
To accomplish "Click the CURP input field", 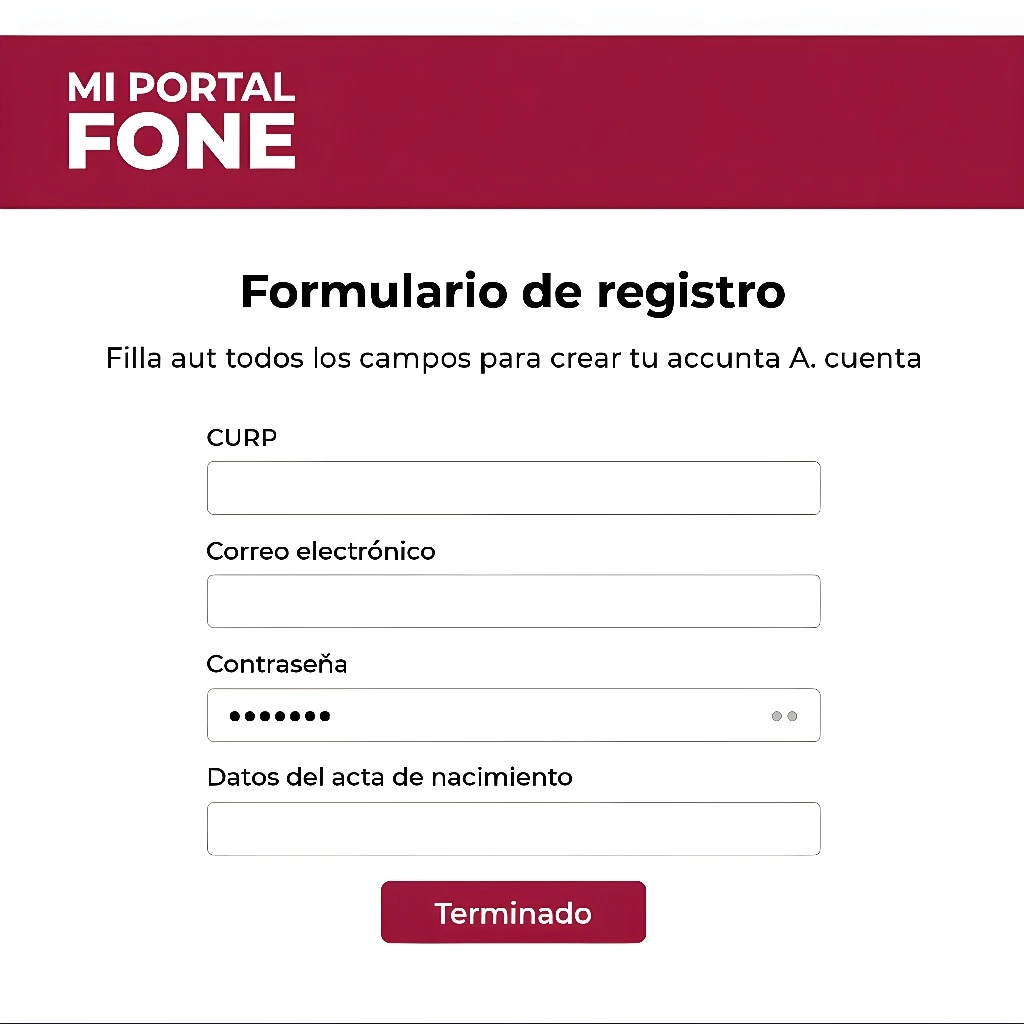I will (x=513, y=488).
